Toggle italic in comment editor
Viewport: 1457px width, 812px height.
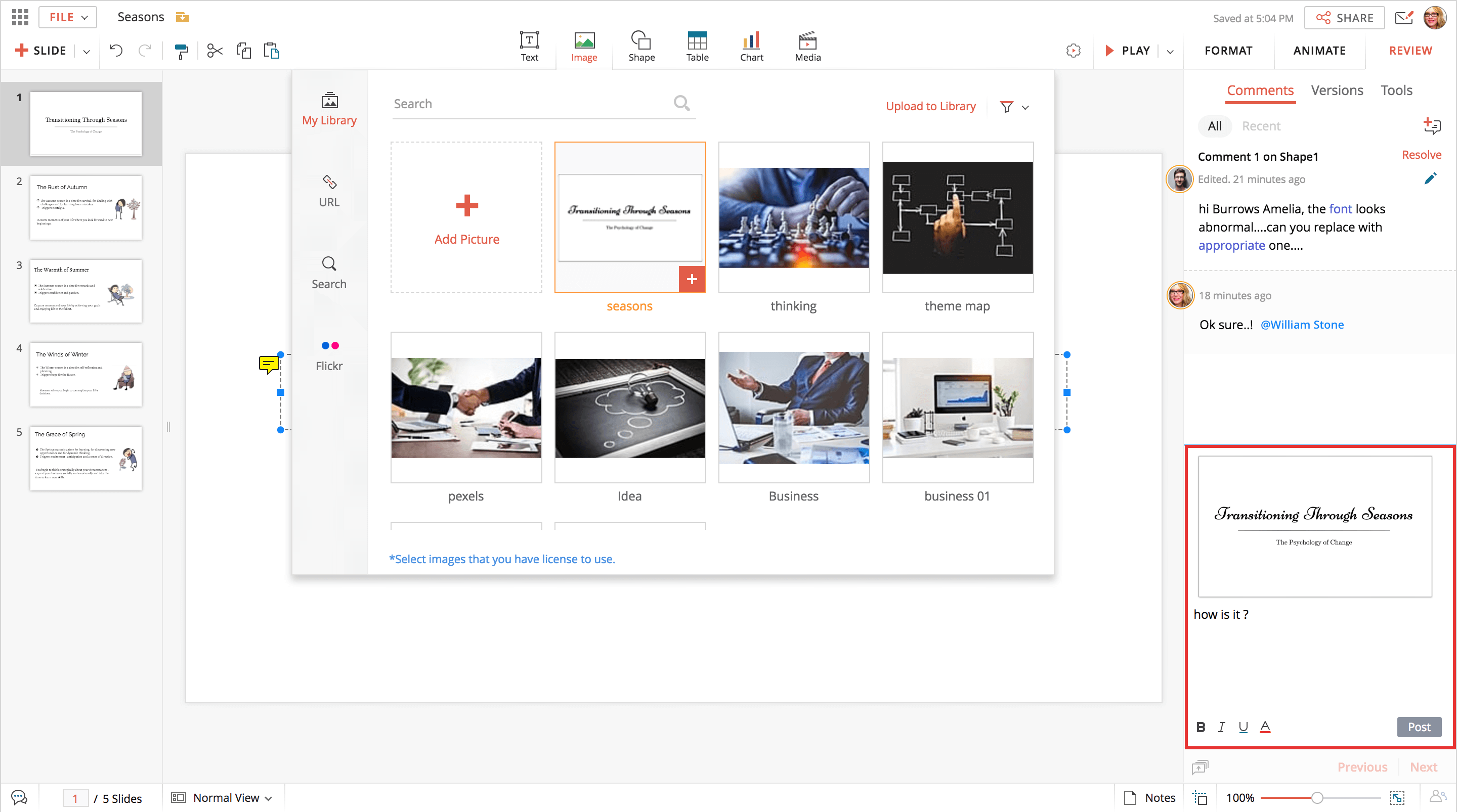pyautogui.click(x=1222, y=727)
